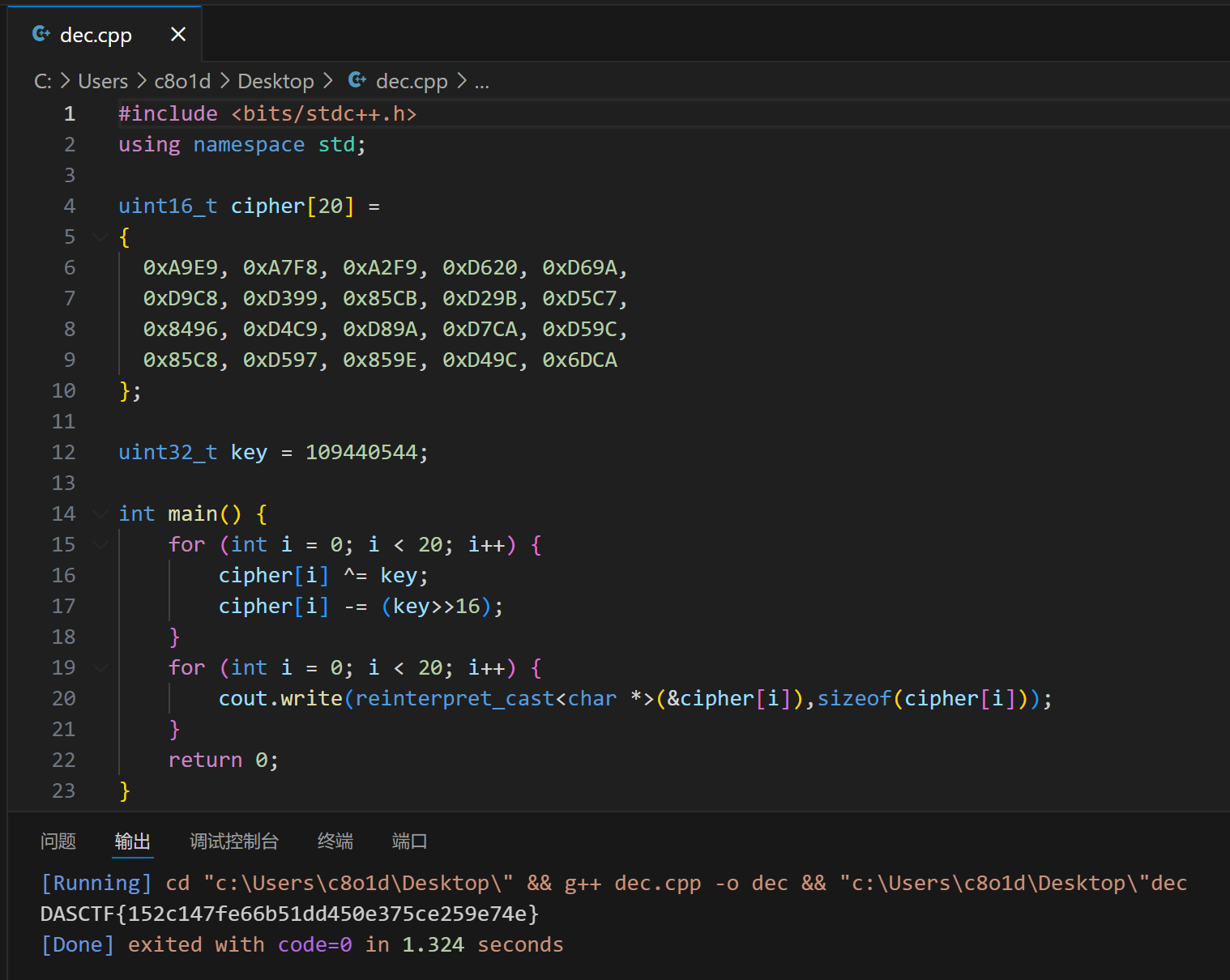This screenshot has width=1230, height=980.
Task: Place cursor on the key value 109440544
Action: coord(362,452)
